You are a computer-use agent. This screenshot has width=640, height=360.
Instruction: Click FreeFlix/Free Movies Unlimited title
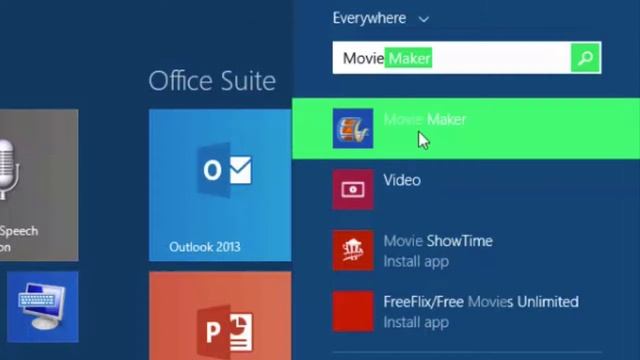click(x=481, y=302)
